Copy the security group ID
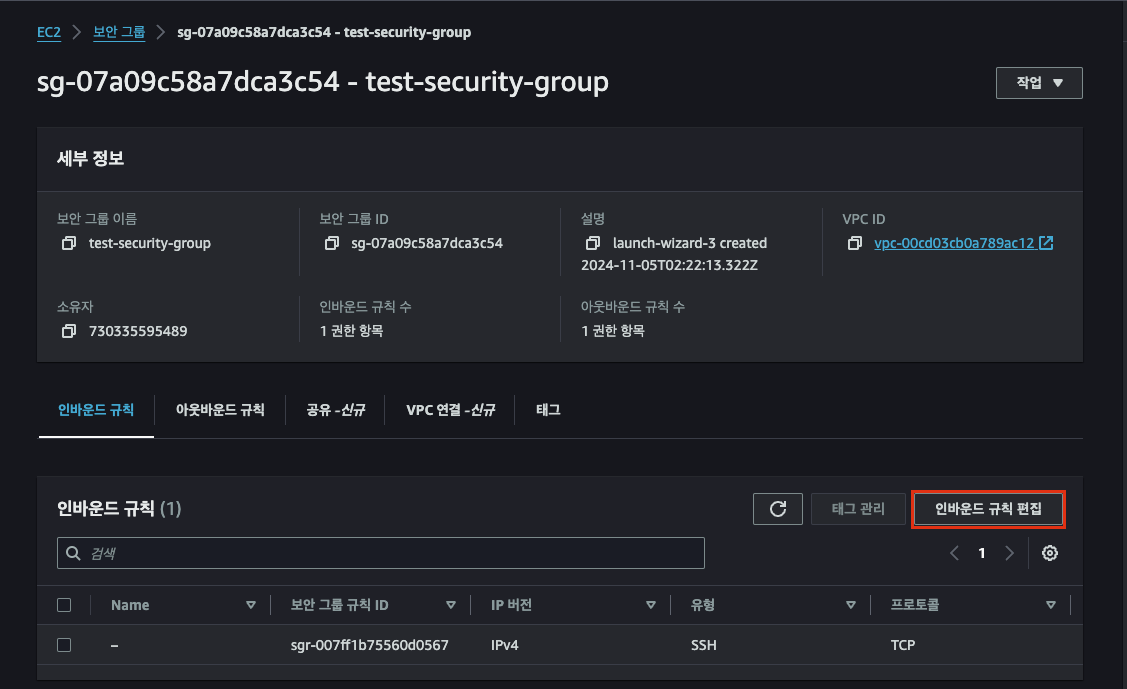This screenshot has width=1127, height=689. point(332,243)
